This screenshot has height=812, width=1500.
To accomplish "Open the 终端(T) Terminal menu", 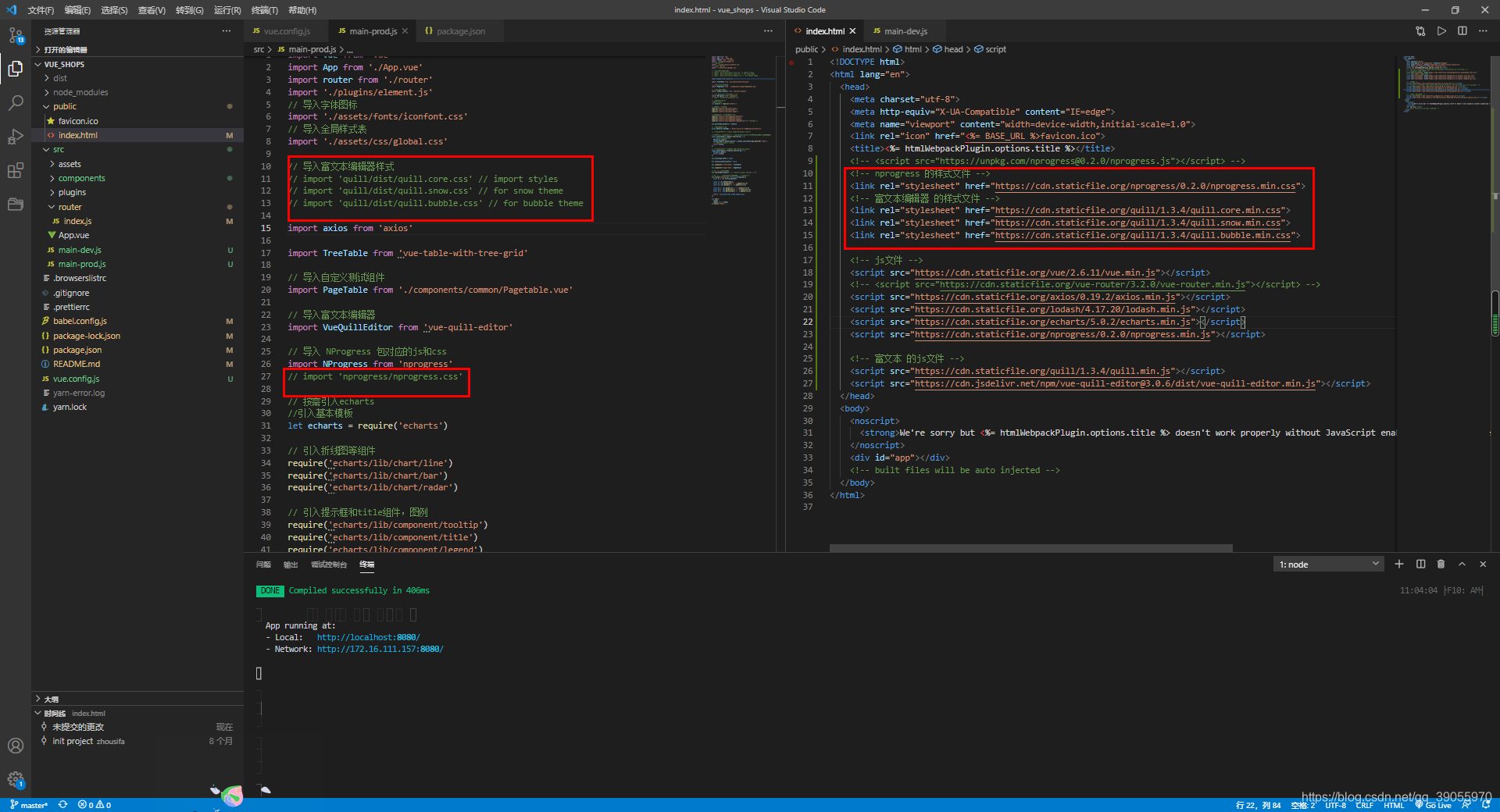I will (264, 10).
